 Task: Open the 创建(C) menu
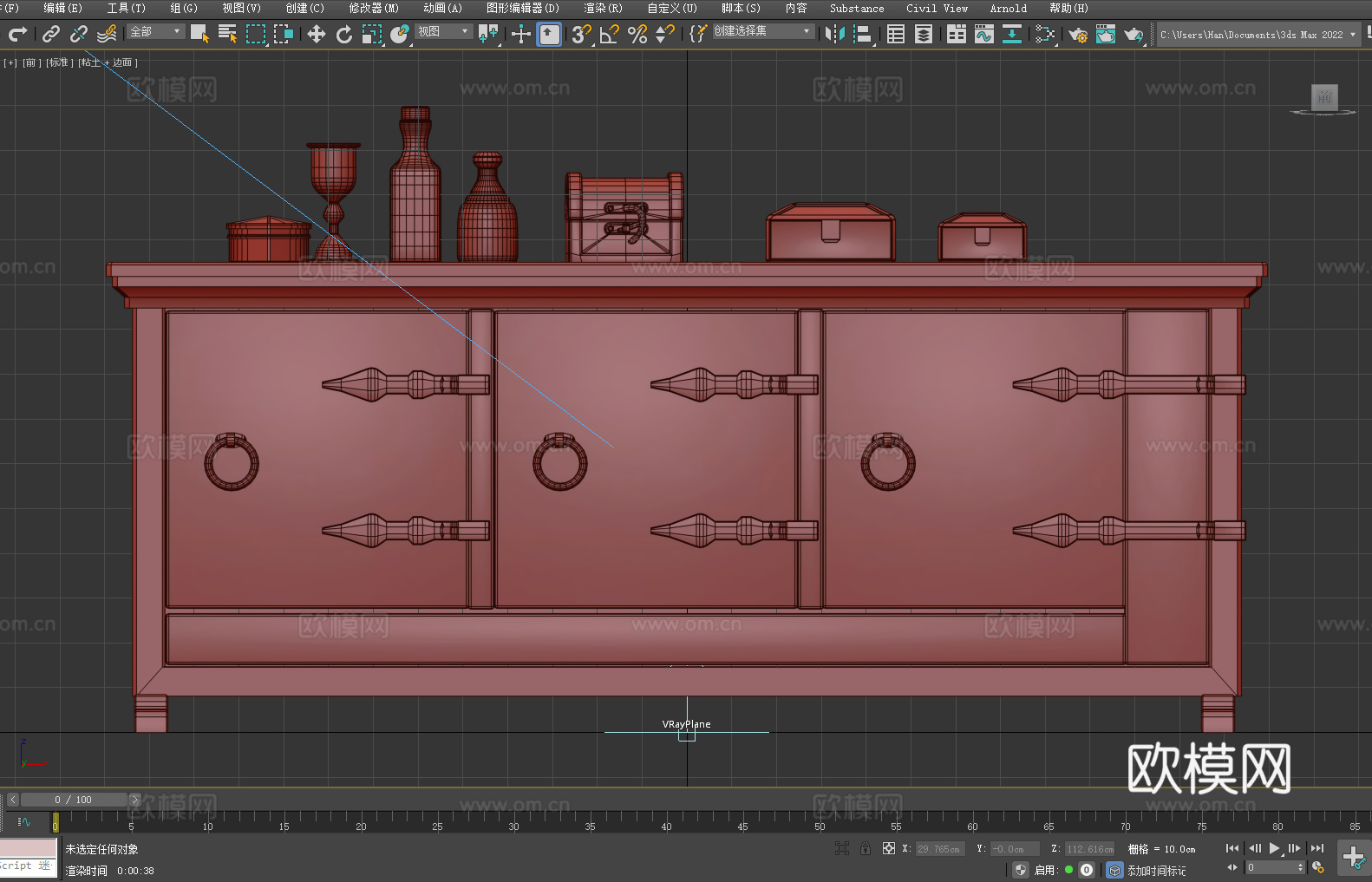coord(305,8)
